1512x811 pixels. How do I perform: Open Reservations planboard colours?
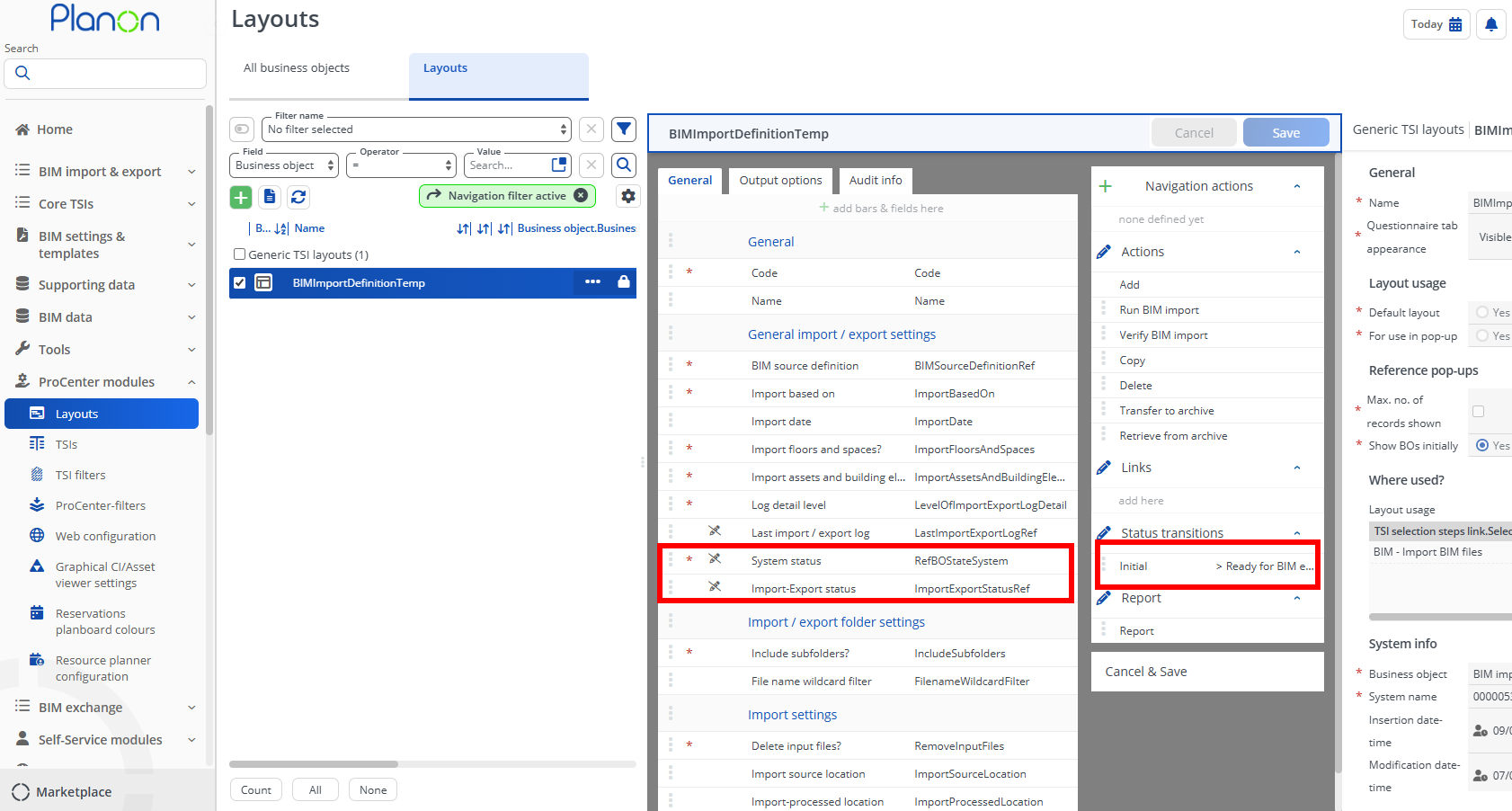point(105,621)
